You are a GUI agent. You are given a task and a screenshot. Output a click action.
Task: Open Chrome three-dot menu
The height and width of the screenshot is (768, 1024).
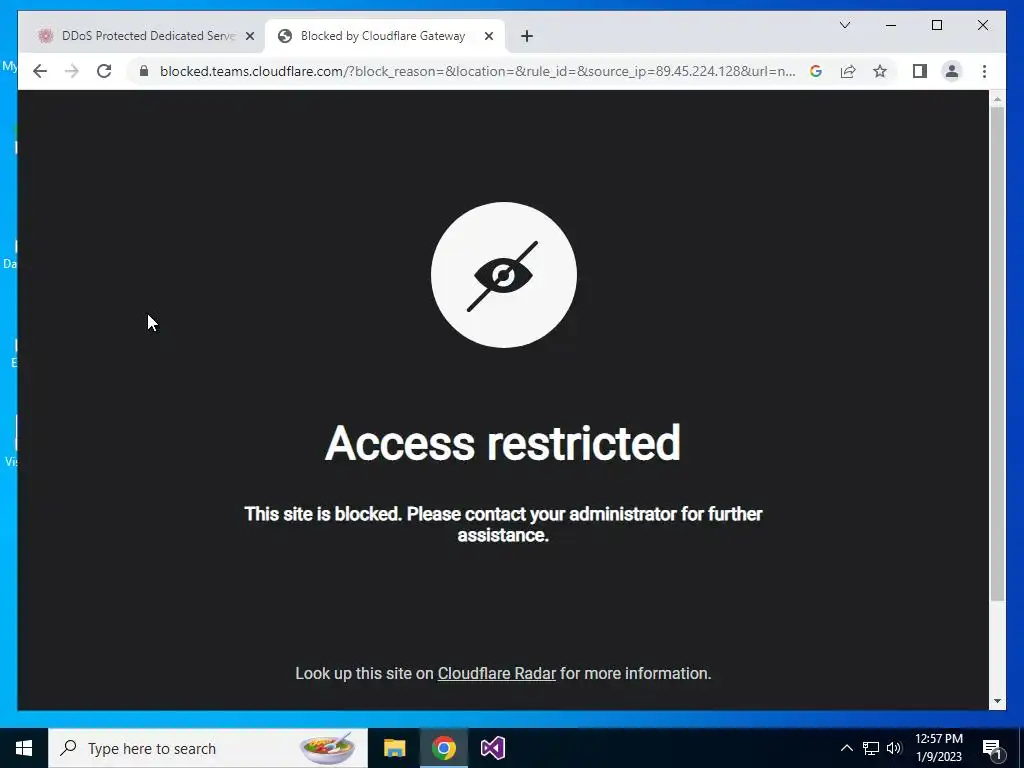[x=984, y=71]
